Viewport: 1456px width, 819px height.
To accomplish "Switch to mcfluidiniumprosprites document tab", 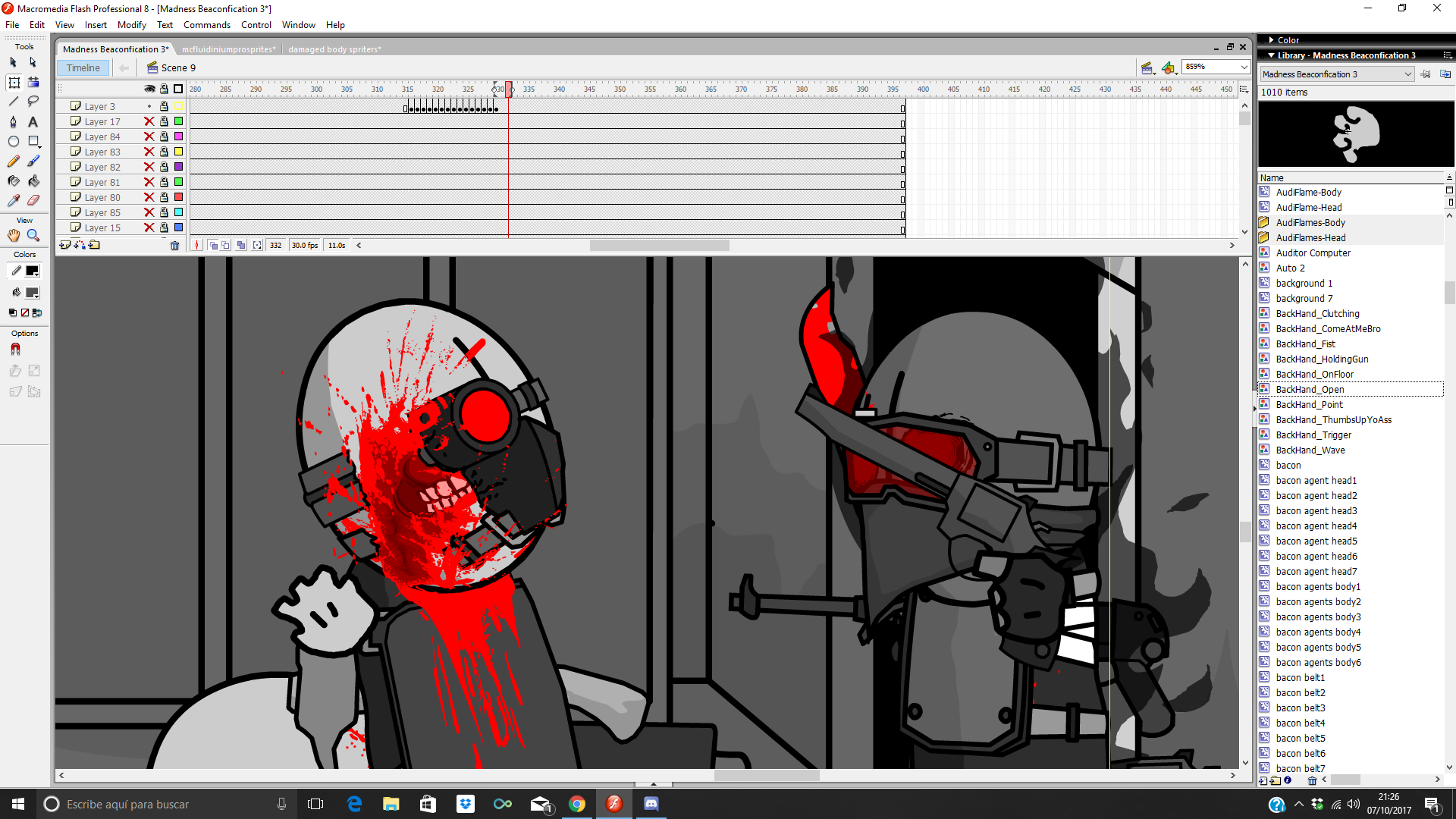I will click(x=228, y=49).
